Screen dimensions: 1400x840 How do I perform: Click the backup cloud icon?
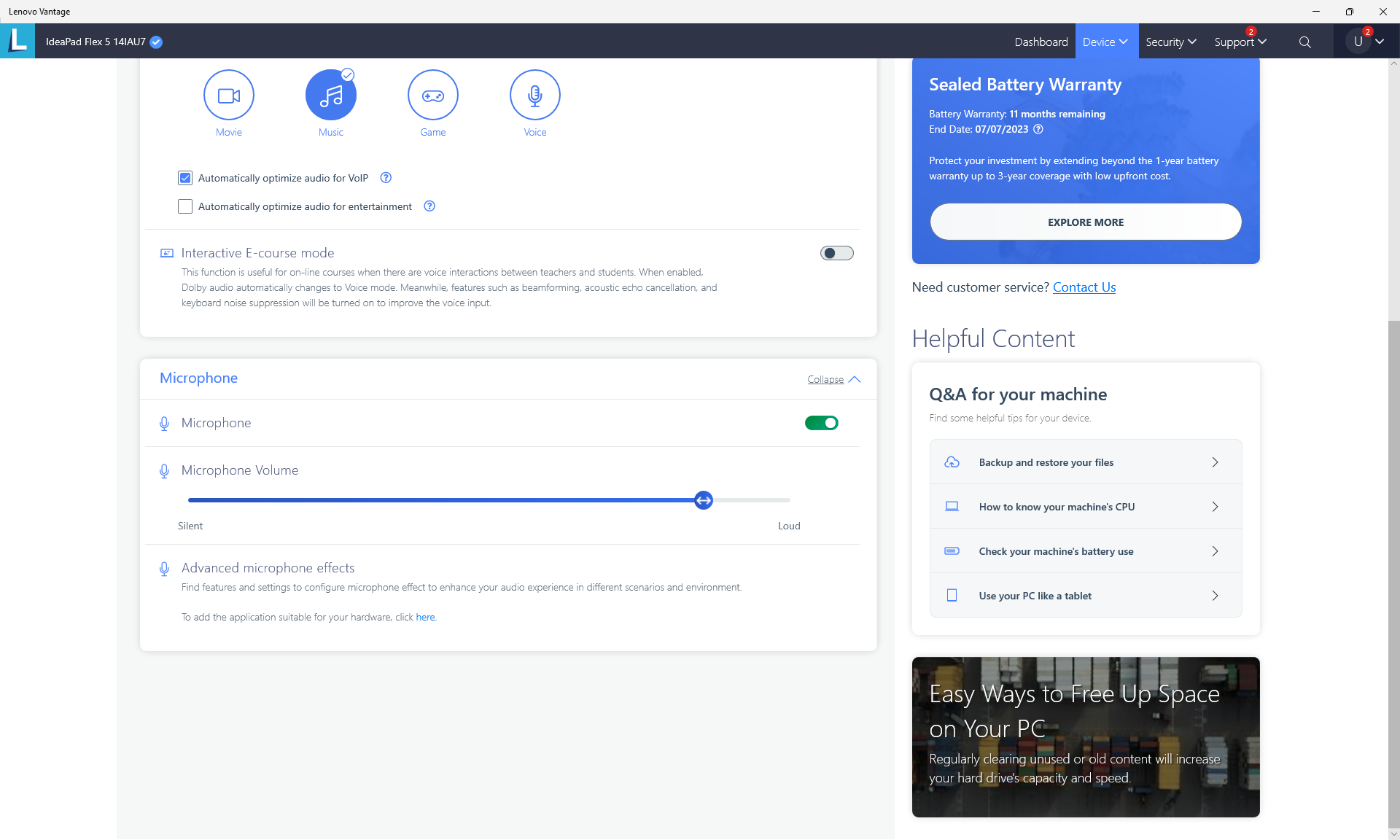click(x=952, y=462)
